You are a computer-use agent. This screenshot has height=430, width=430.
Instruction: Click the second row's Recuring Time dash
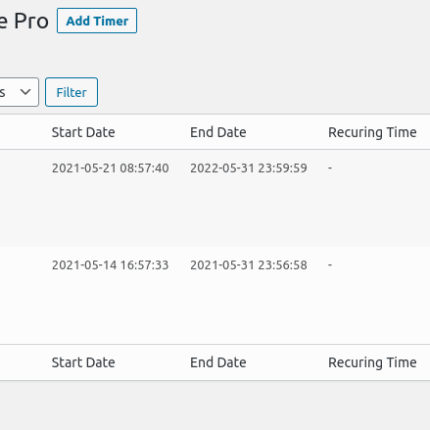click(330, 265)
